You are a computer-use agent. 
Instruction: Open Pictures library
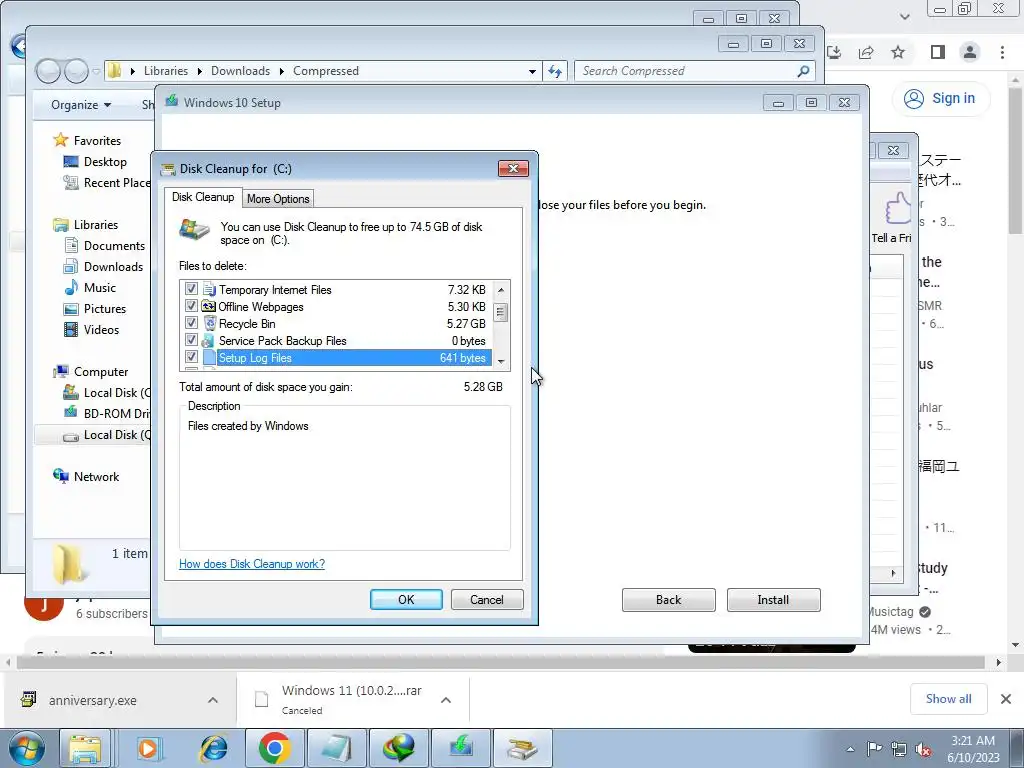pos(104,308)
